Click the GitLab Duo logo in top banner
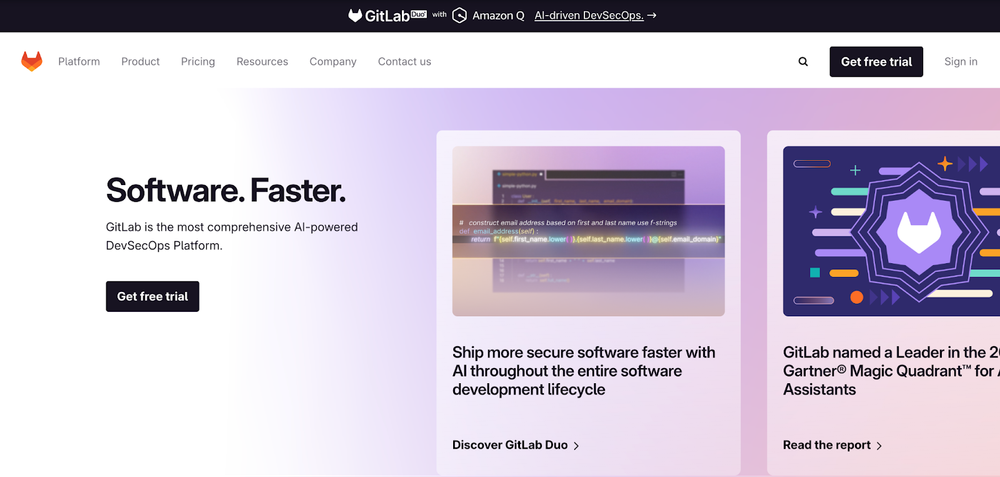Viewport: 1000px width, 477px height. pyautogui.click(x=386, y=15)
